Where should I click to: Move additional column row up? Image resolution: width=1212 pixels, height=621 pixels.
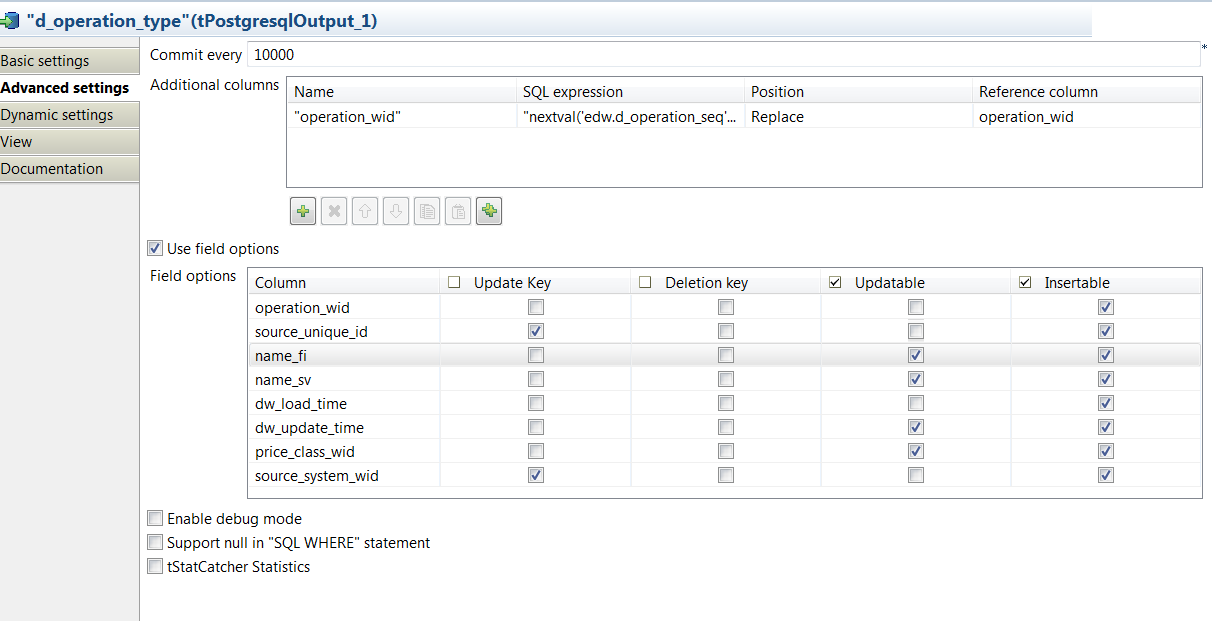365,211
